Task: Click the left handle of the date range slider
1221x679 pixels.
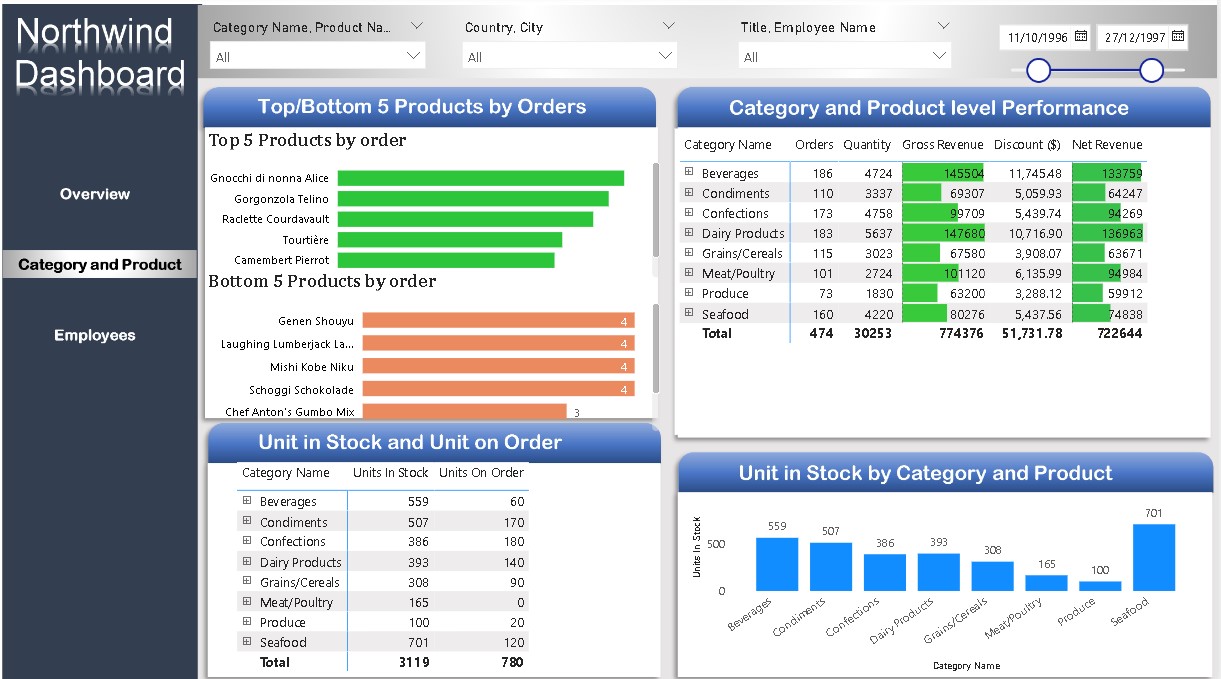Action: [x=1038, y=71]
